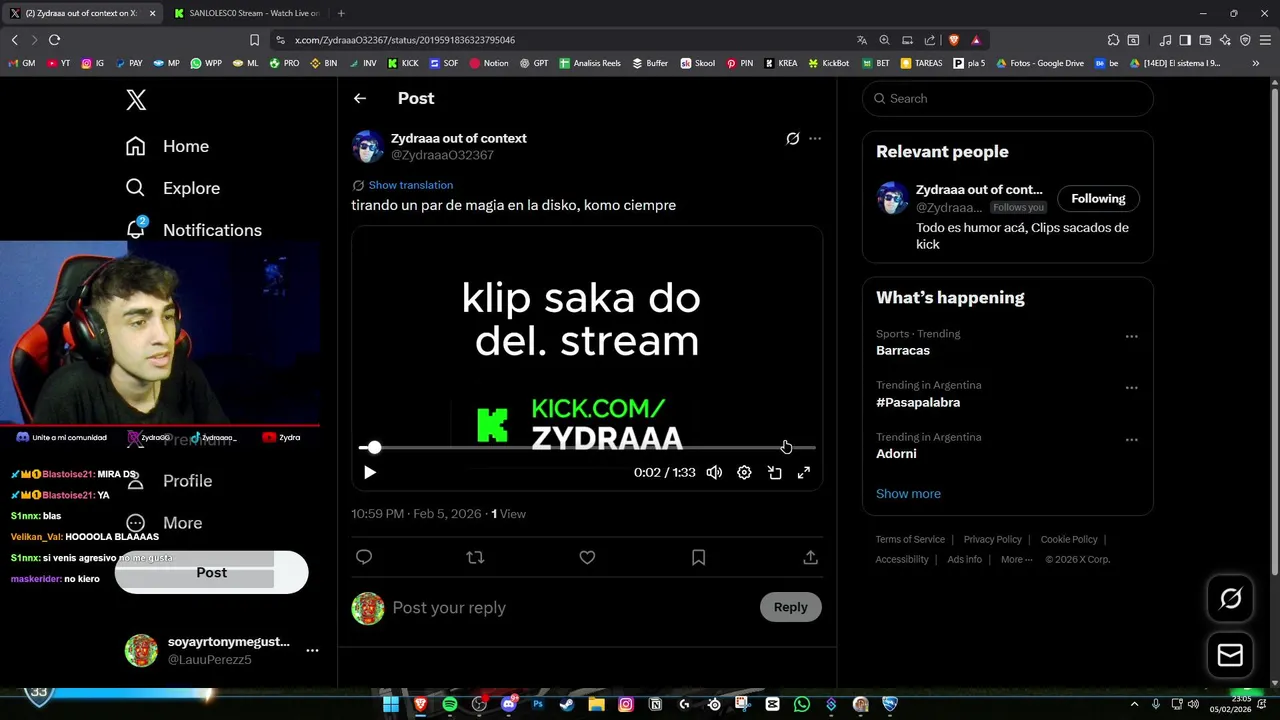Open browser extensions puzzle icon
1280x720 pixels.
pos(1113,40)
